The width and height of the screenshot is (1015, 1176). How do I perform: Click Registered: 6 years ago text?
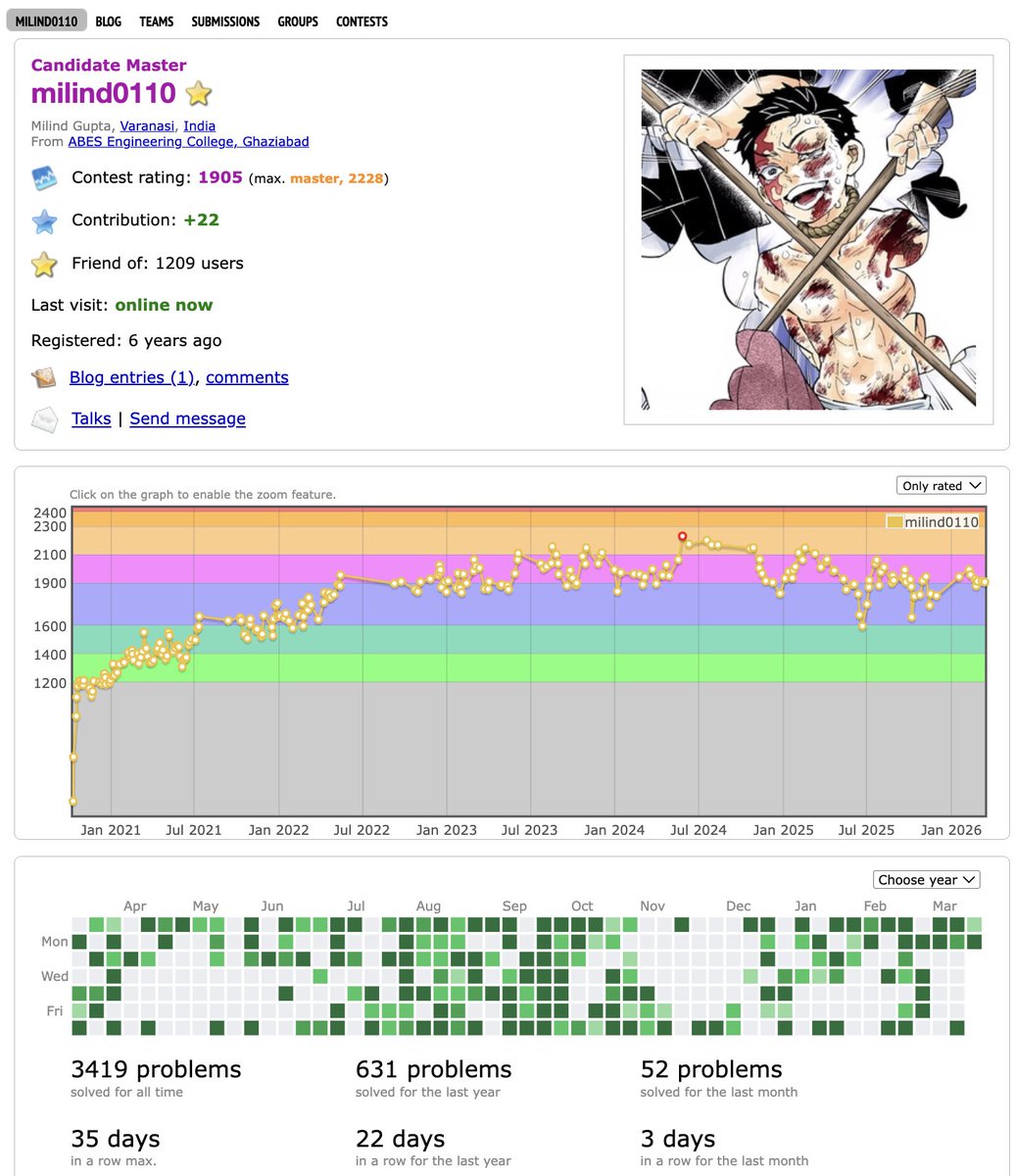[126, 341]
